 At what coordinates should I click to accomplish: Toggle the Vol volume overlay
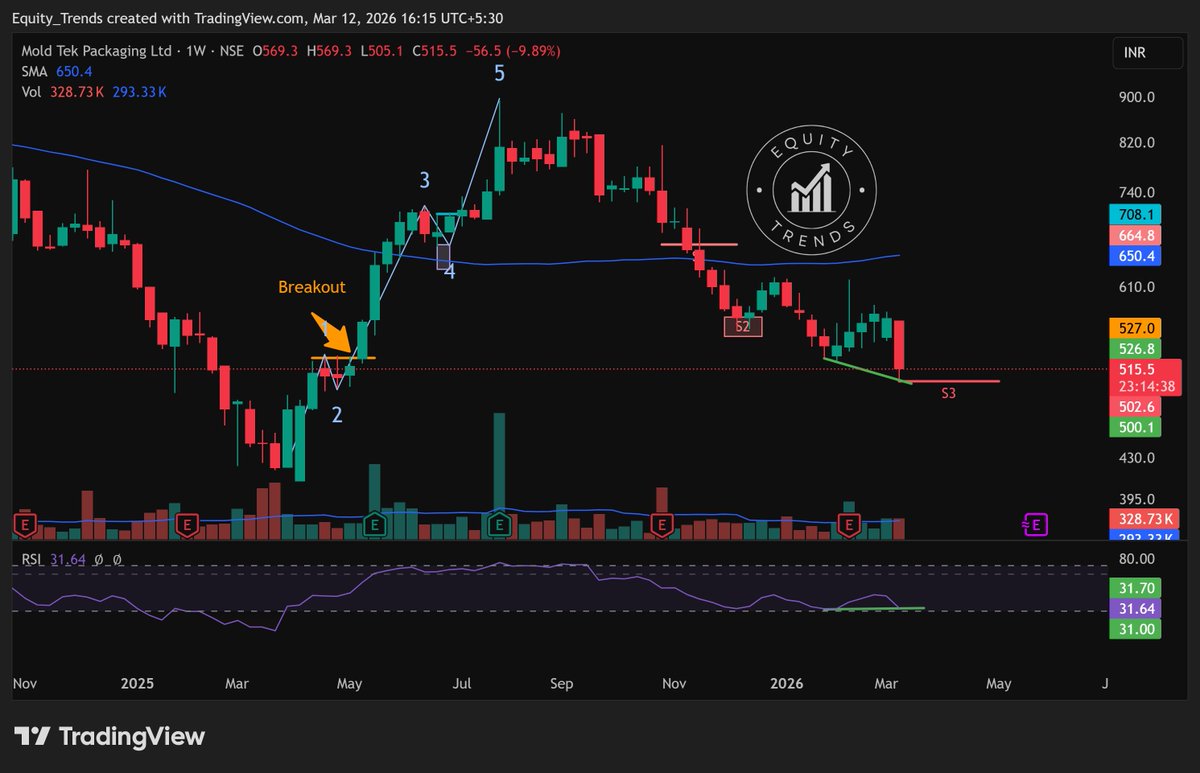click(x=33, y=91)
